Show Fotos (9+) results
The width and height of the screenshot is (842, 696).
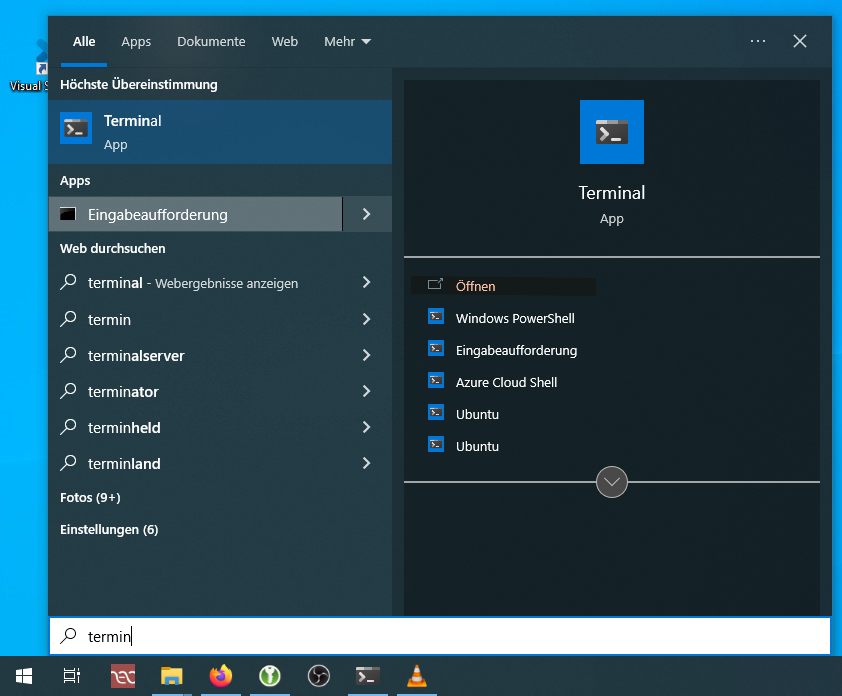pyautogui.click(x=90, y=498)
